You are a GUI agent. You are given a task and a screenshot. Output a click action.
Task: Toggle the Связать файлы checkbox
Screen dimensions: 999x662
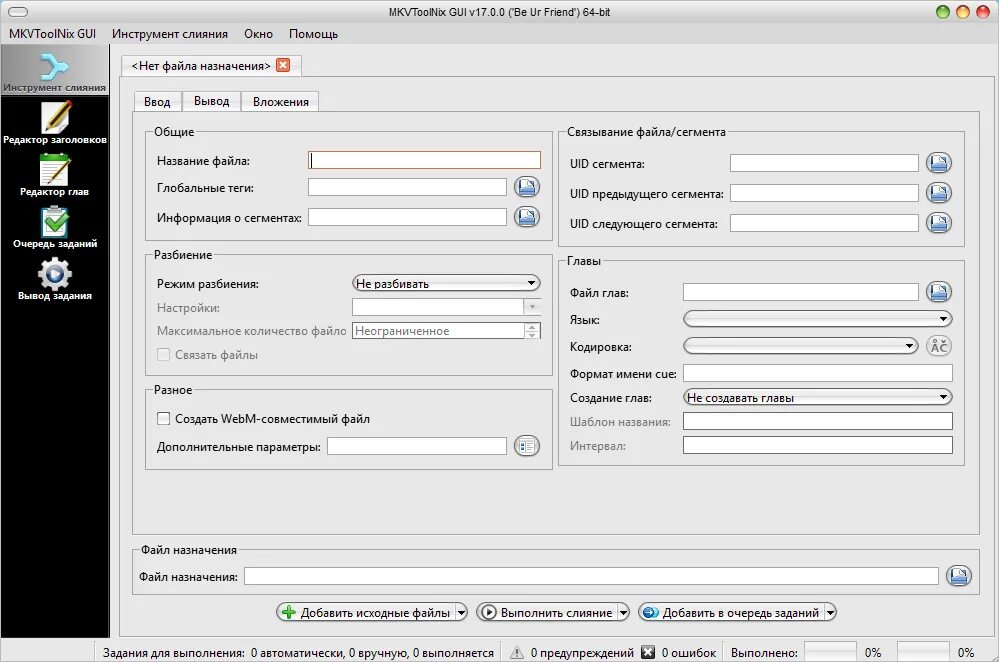pyautogui.click(x=164, y=355)
